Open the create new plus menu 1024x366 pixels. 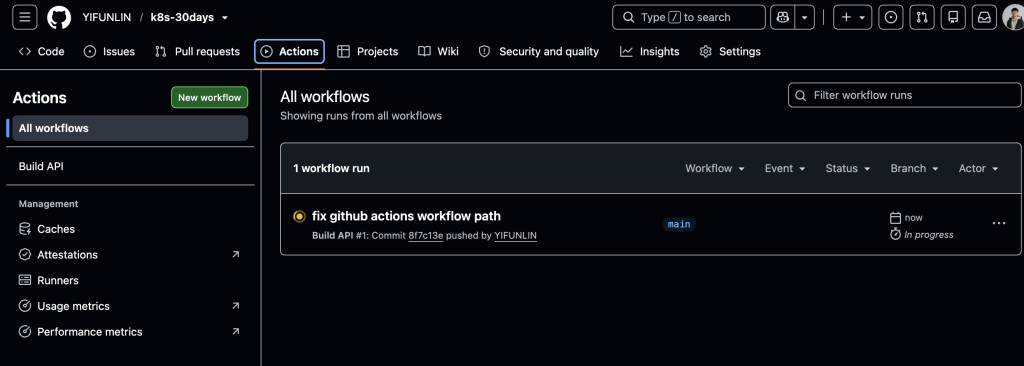click(853, 18)
